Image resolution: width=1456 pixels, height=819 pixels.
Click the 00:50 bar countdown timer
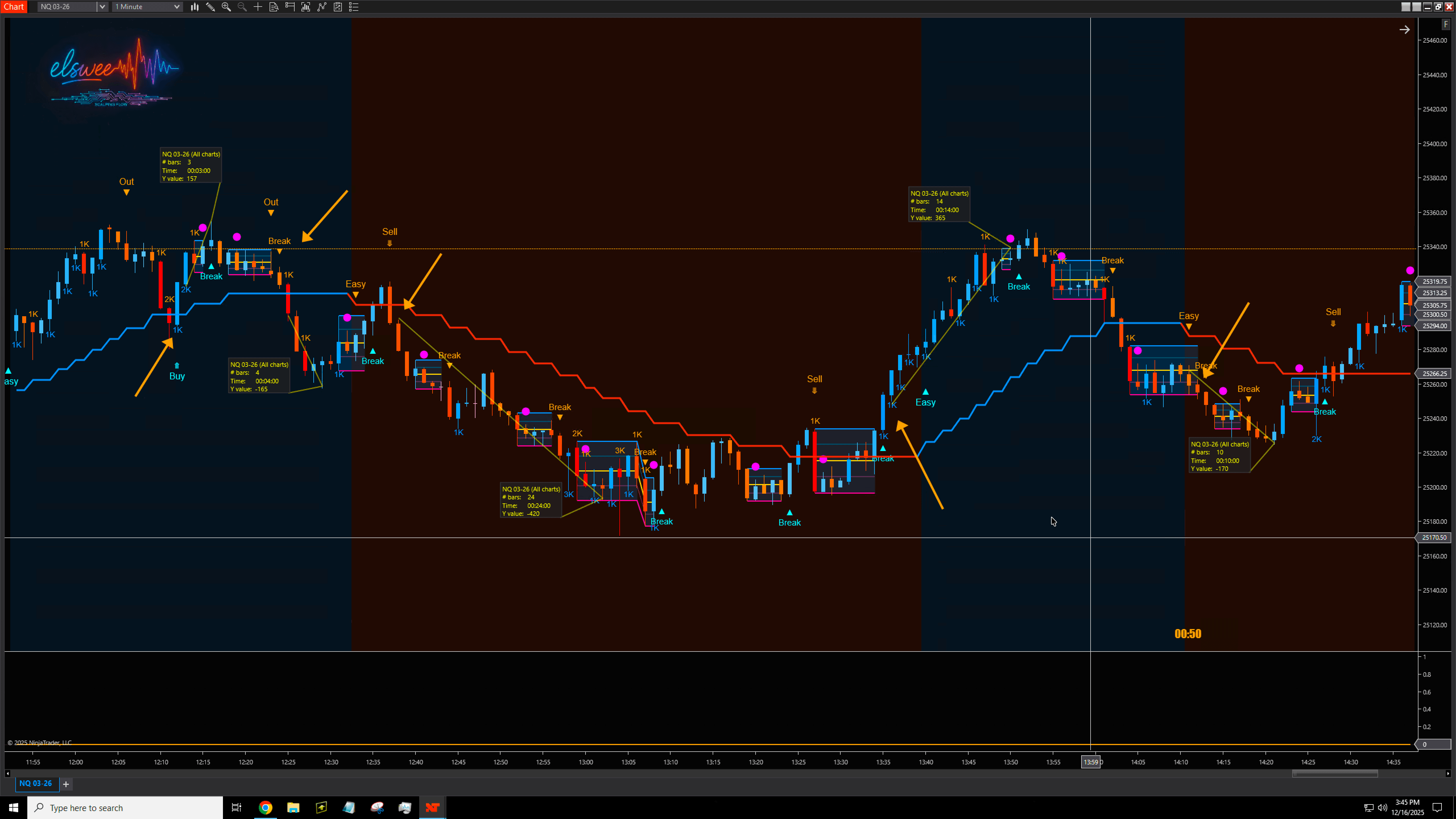pos(1188,634)
